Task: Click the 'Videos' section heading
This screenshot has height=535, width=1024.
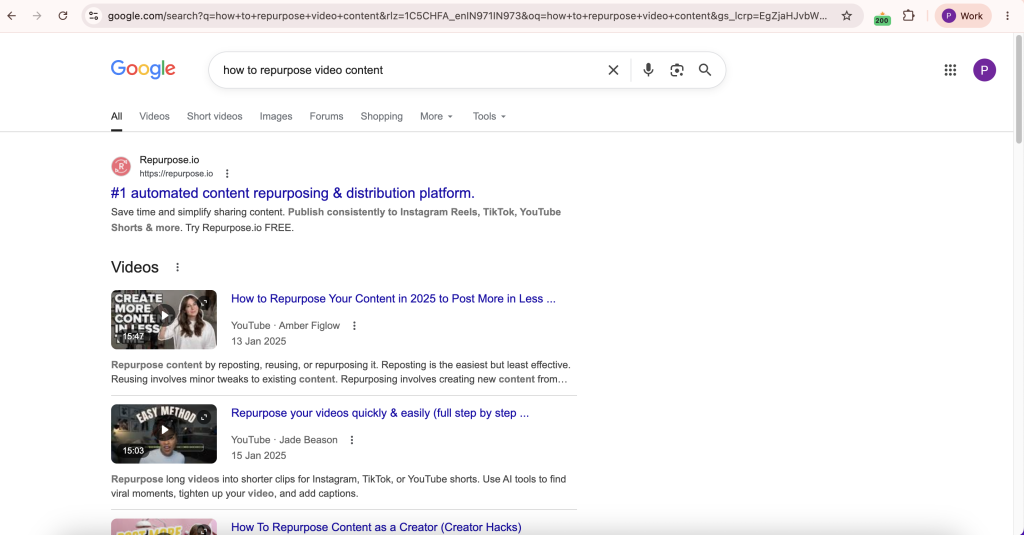Action: (135, 267)
